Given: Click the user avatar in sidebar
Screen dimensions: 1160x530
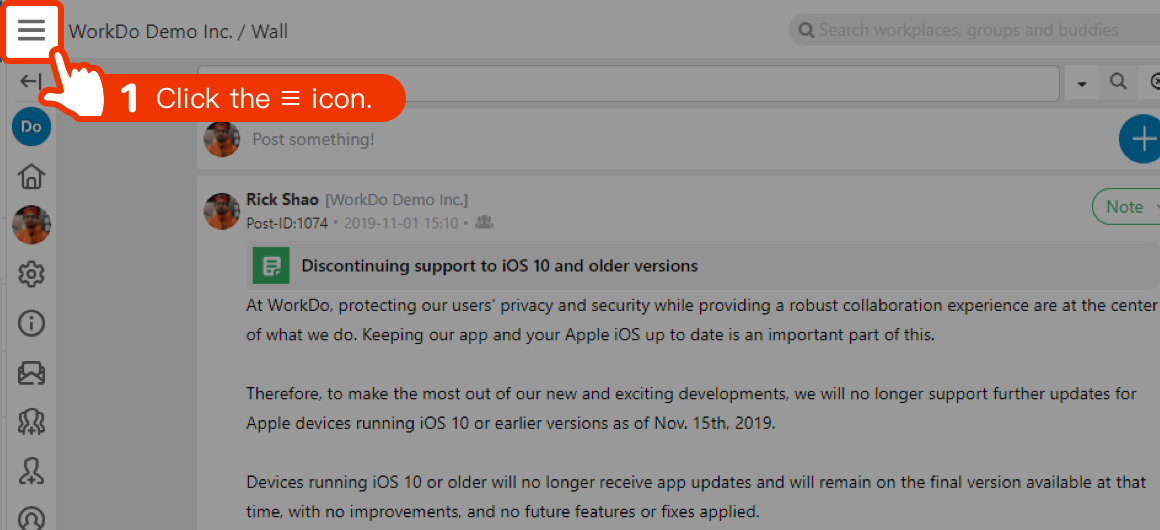Looking at the screenshot, I should [x=31, y=225].
